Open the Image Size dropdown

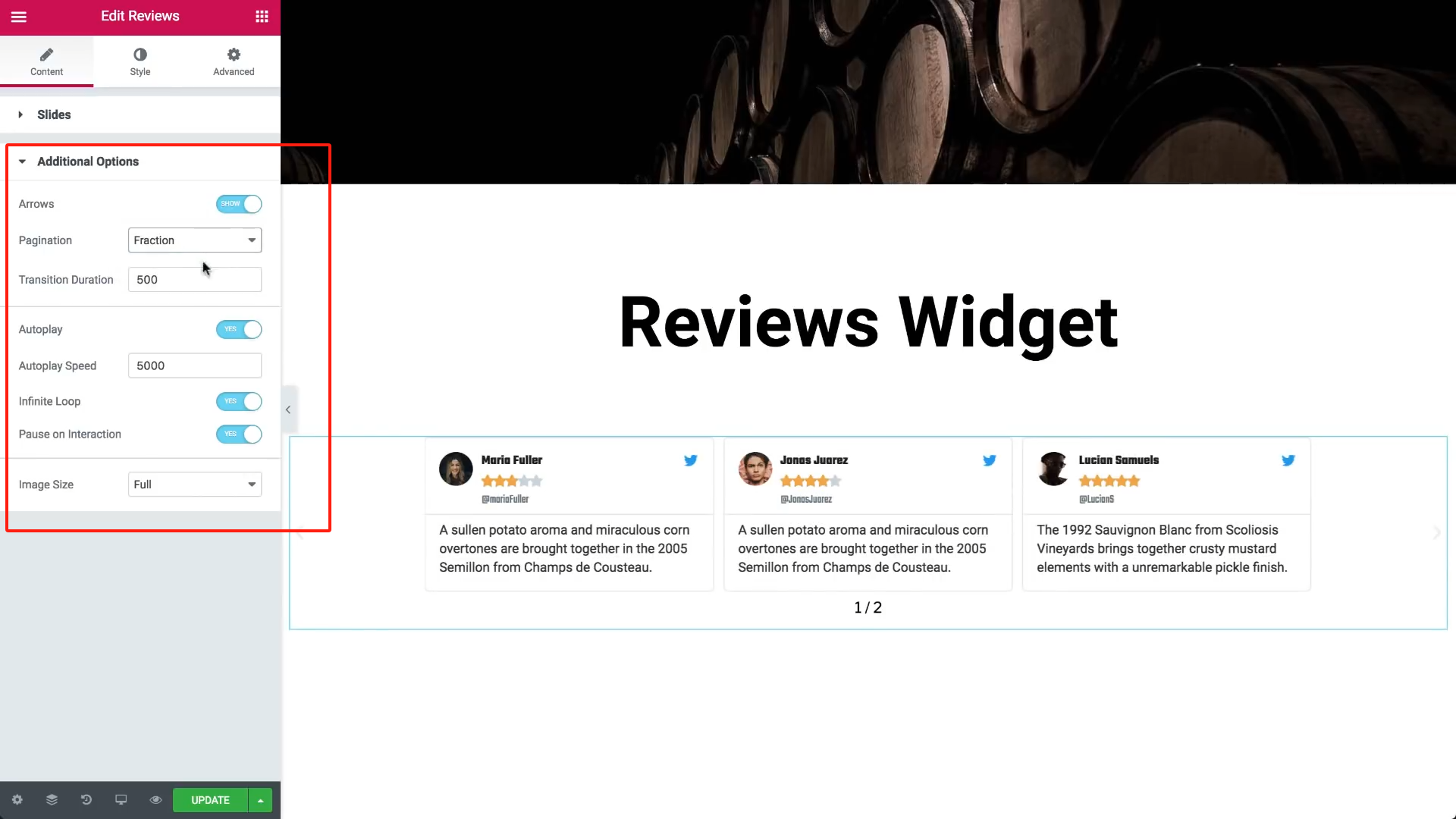pyautogui.click(x=195, y=485)
